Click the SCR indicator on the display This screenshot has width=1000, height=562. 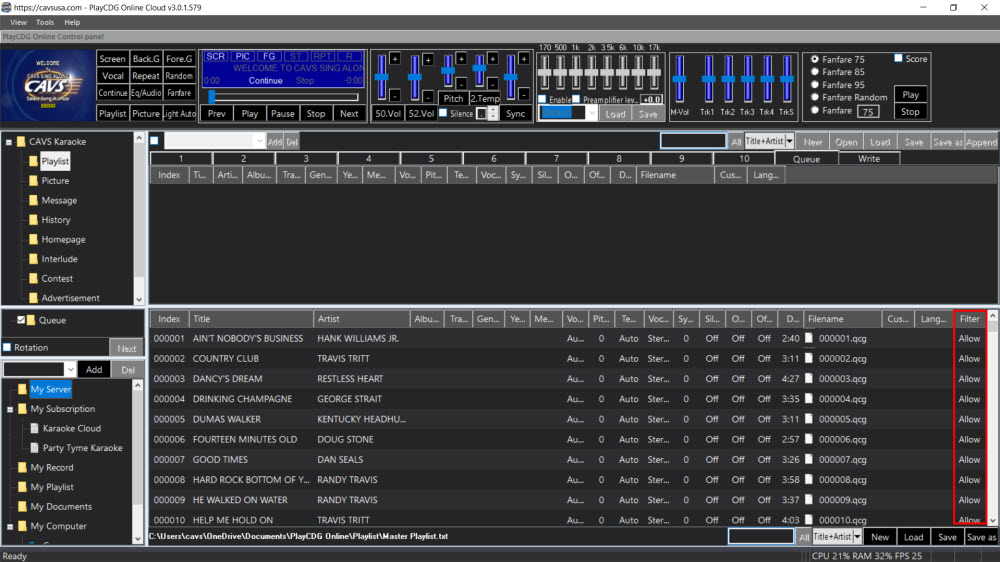[216, 57]
